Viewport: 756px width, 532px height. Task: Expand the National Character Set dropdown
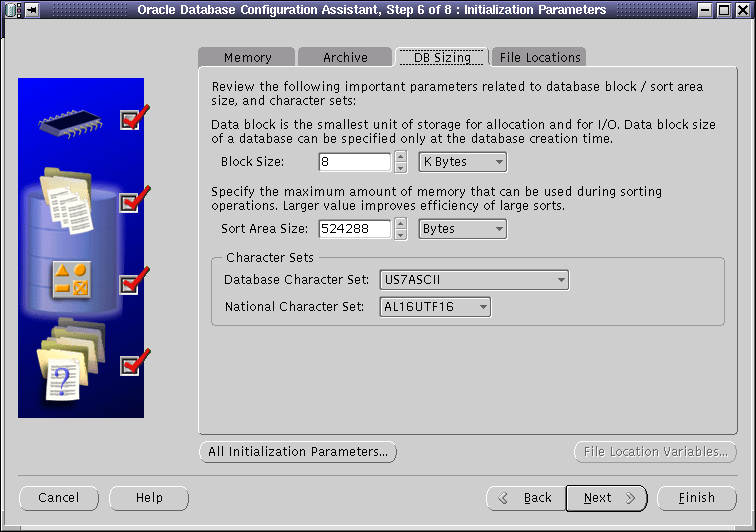pyautogui.click(x=435, y=307)
